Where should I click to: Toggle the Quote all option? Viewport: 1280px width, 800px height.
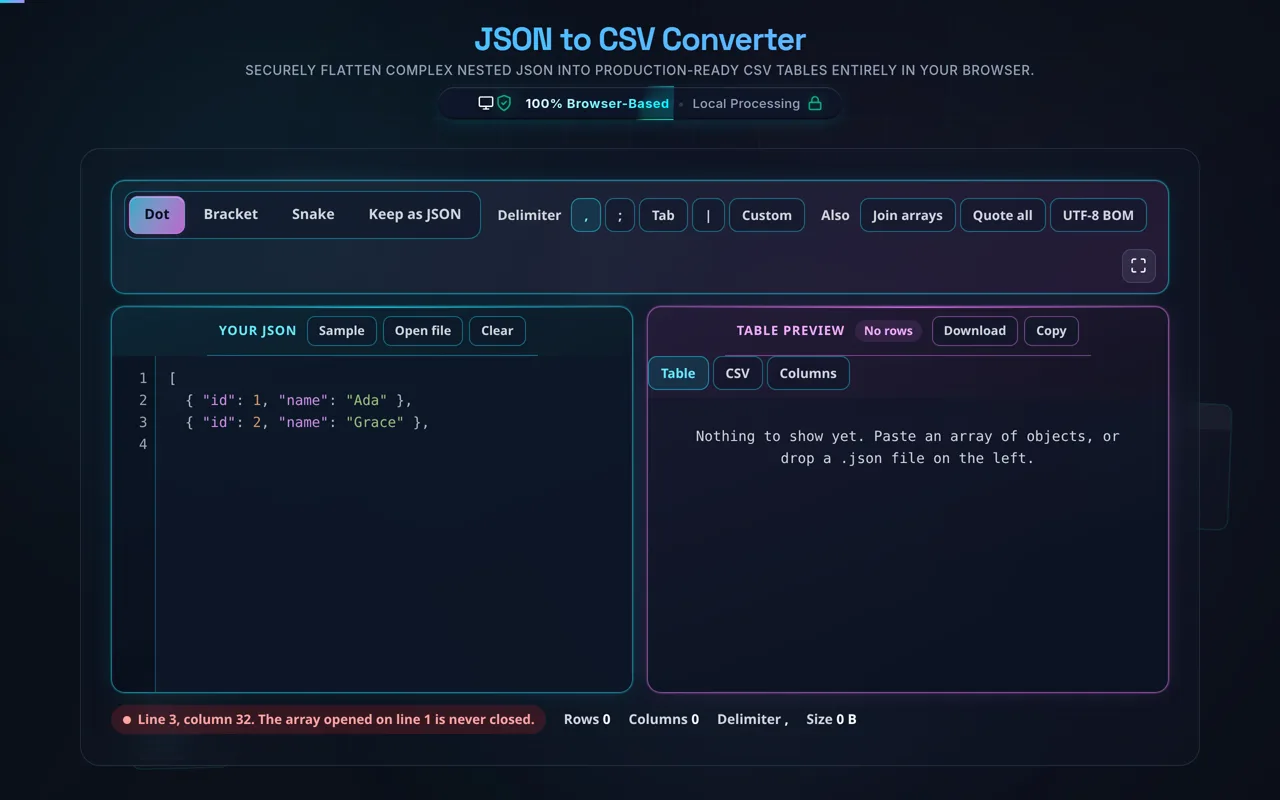[x=1003, y=215]
